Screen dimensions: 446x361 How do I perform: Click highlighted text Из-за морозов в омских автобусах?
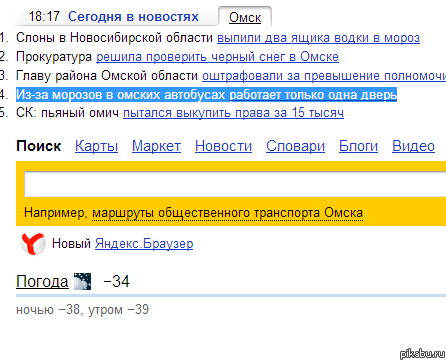tap(121, 95)
